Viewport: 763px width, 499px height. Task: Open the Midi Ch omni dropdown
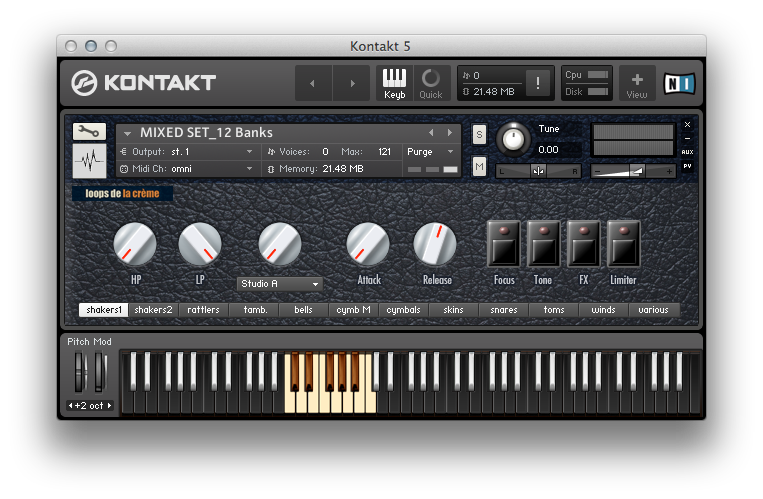tap(187, 169)
